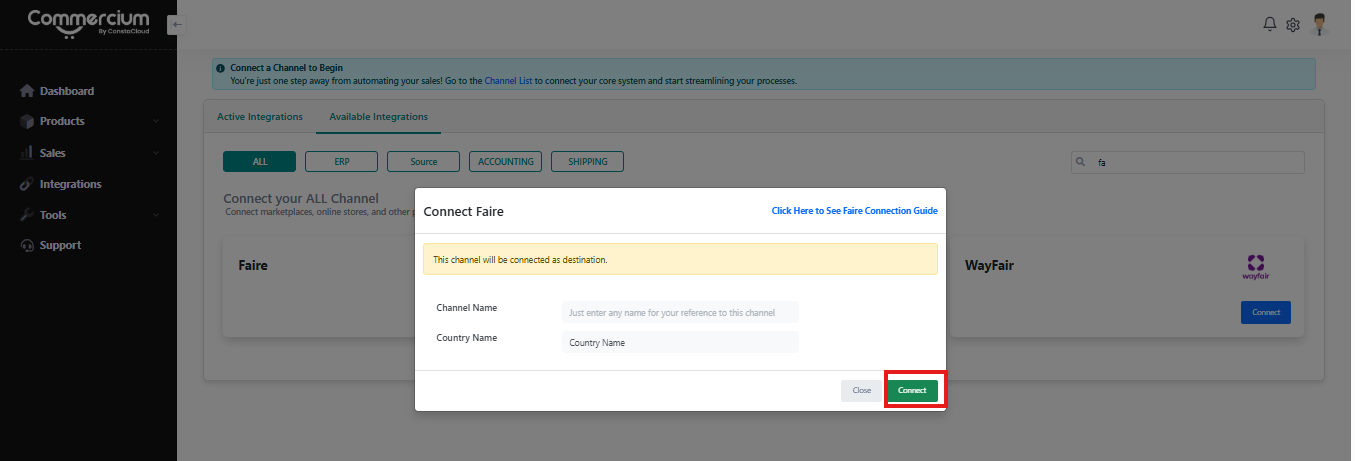
Task: Click the Support headset icon
Action: [27, 245]
